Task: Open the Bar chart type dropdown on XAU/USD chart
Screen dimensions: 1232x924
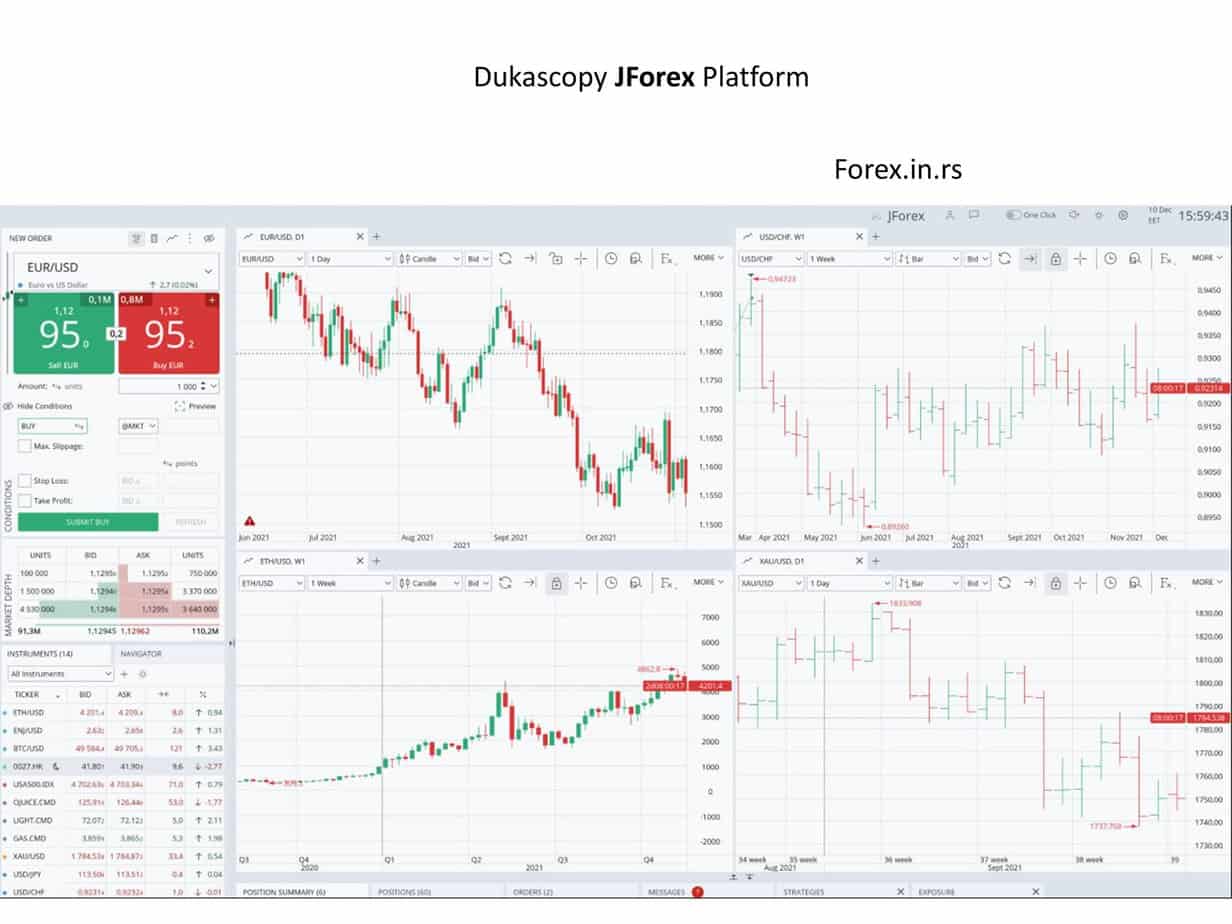Action: tap(927, 582)
